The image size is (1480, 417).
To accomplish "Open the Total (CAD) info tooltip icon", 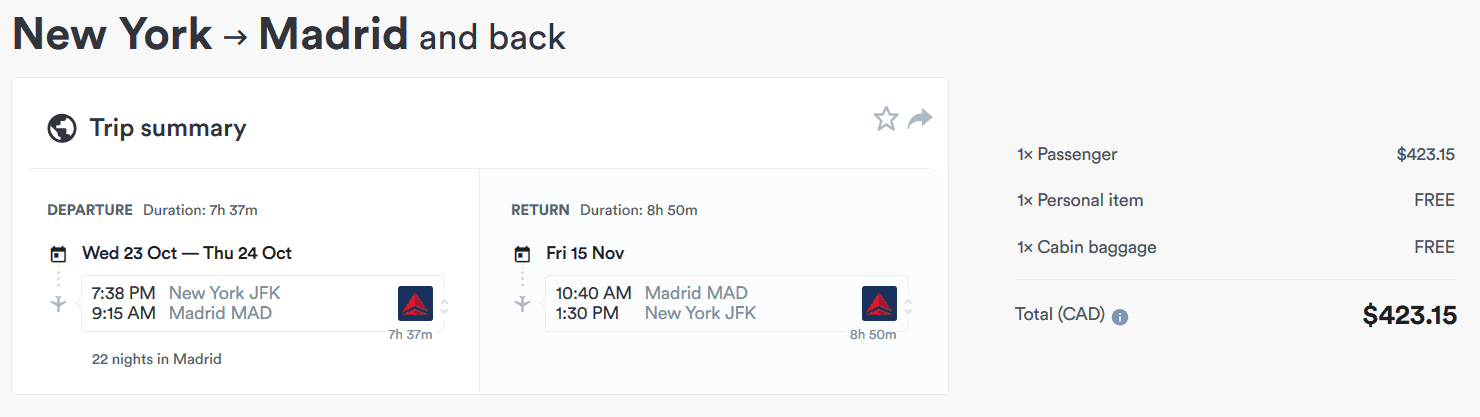I will pyautogui.click(x=1120, y=317).
